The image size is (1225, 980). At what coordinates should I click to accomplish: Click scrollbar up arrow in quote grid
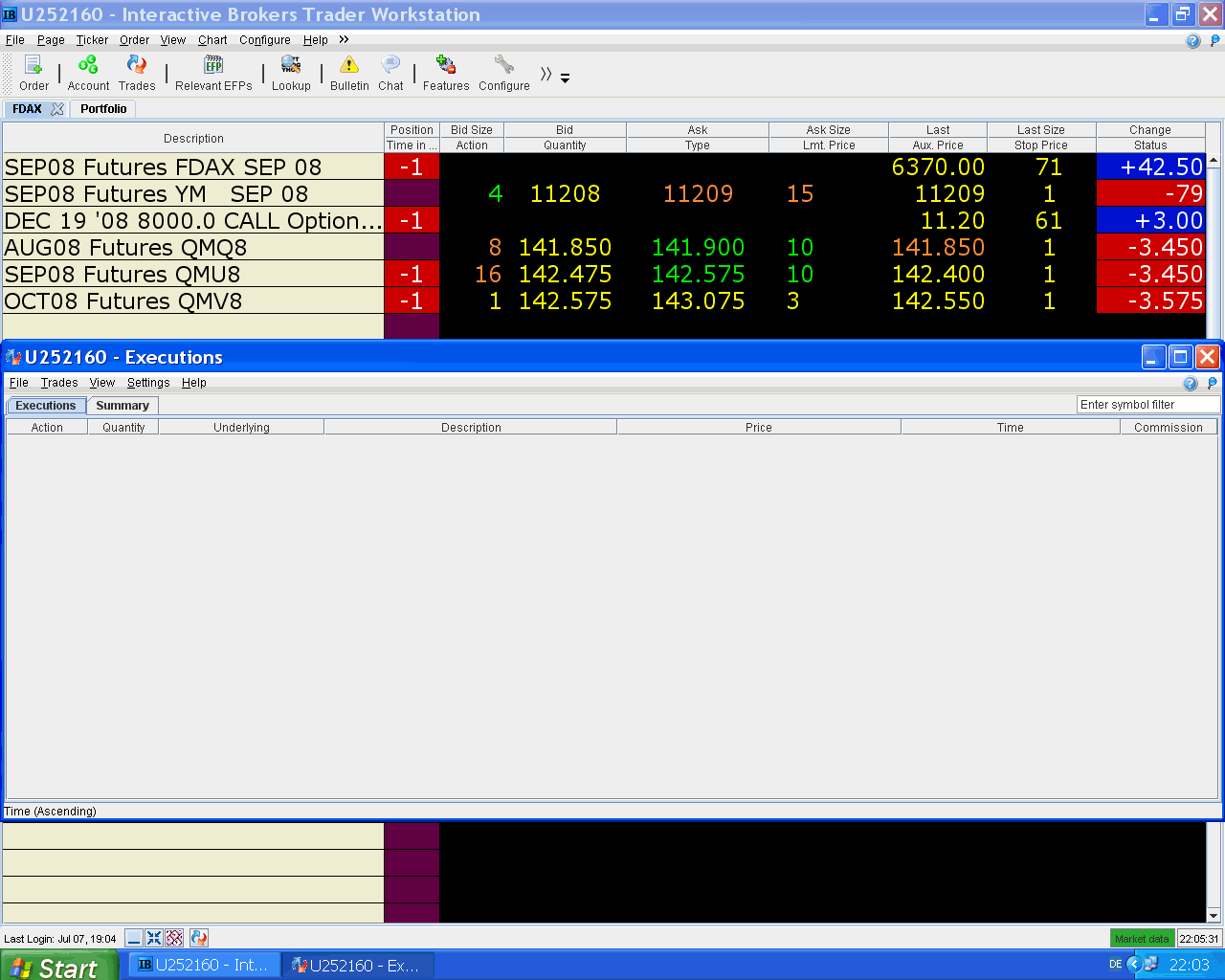1214,161
